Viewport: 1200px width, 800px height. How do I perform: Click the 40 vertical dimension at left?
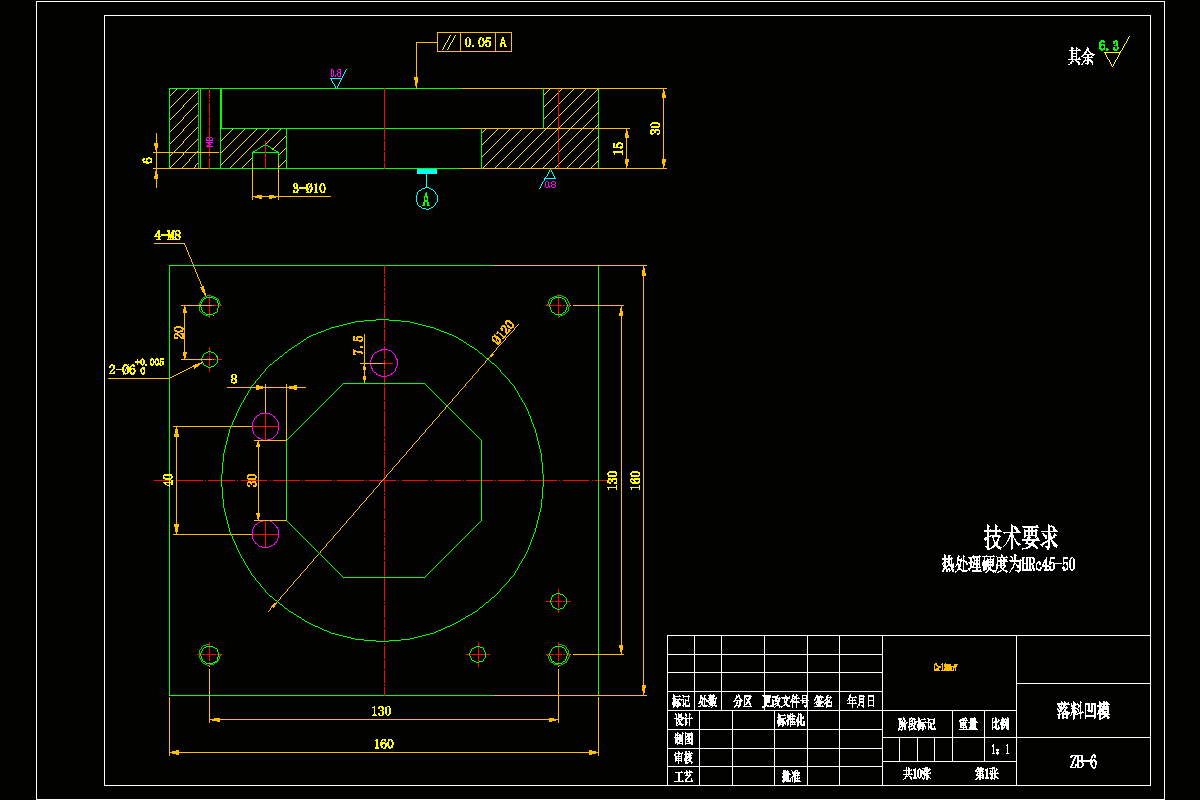click(168, 480)
